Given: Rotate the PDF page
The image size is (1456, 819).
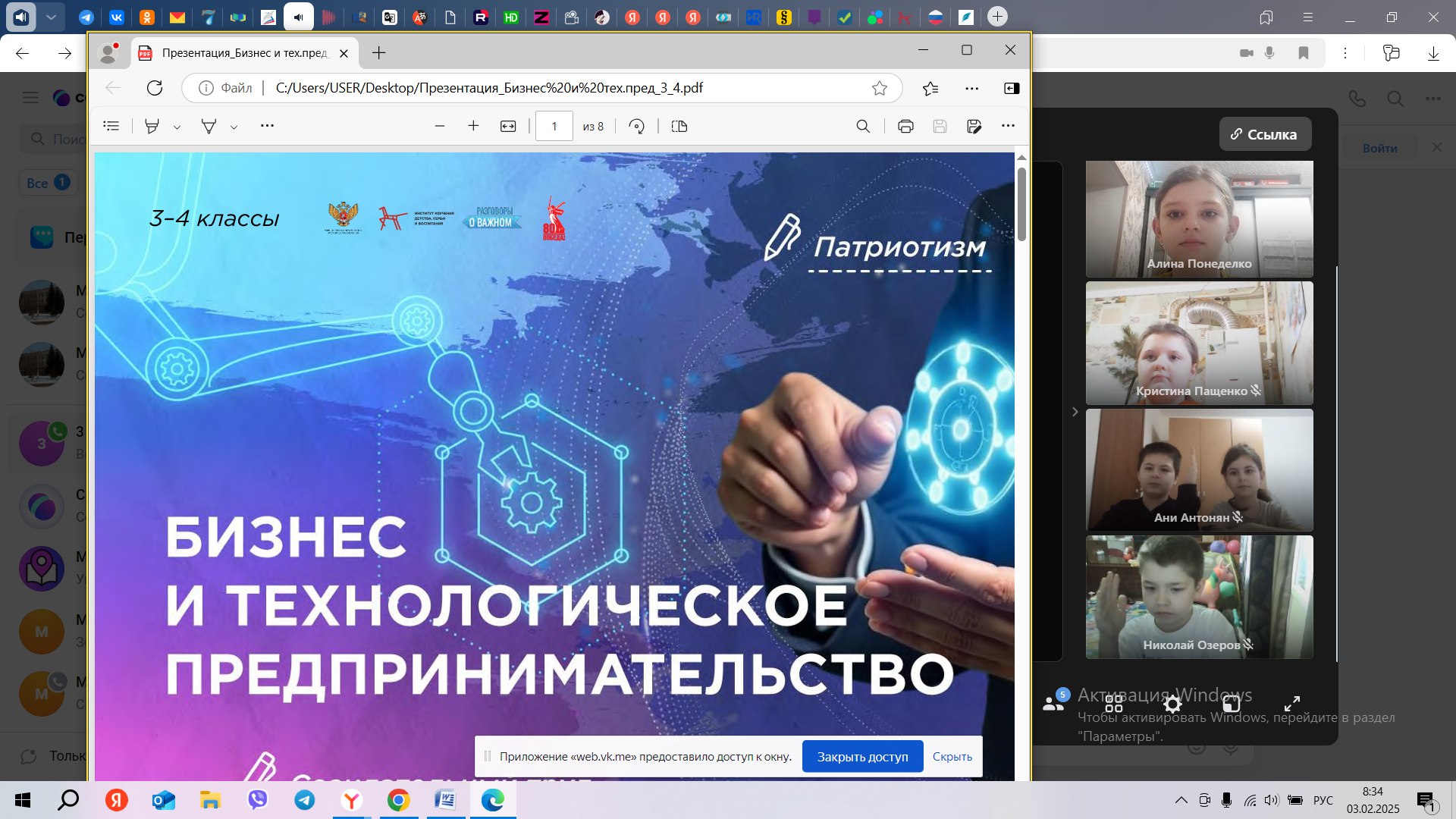Looking at the screenshot, I should pos(637,126).
